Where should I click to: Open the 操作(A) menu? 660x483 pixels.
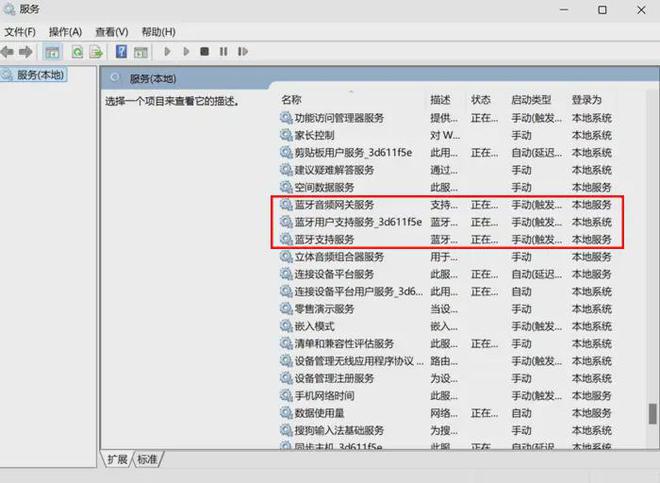(x=65, y=32)
